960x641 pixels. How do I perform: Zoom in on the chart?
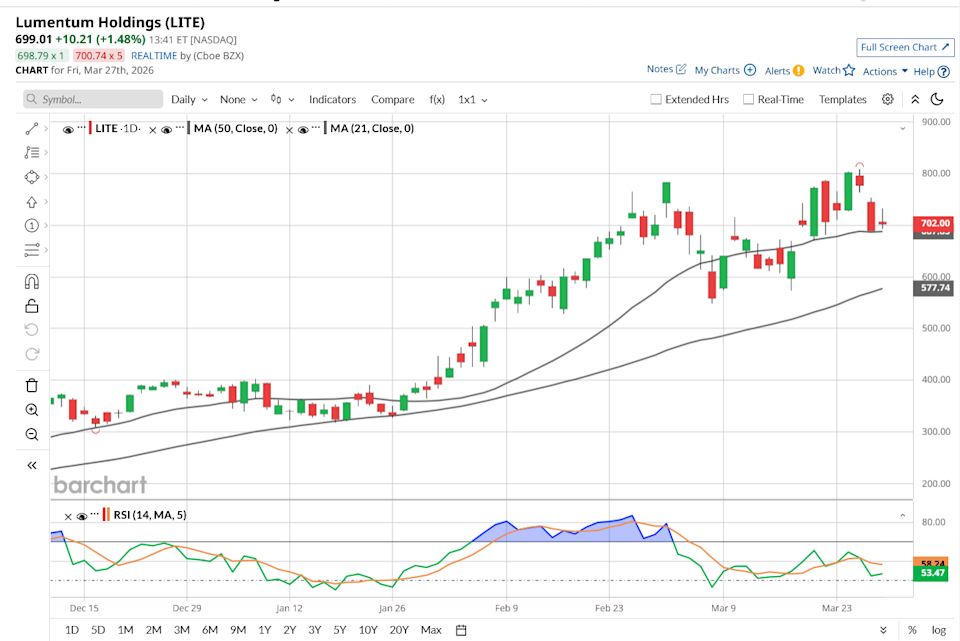[32, 409]
